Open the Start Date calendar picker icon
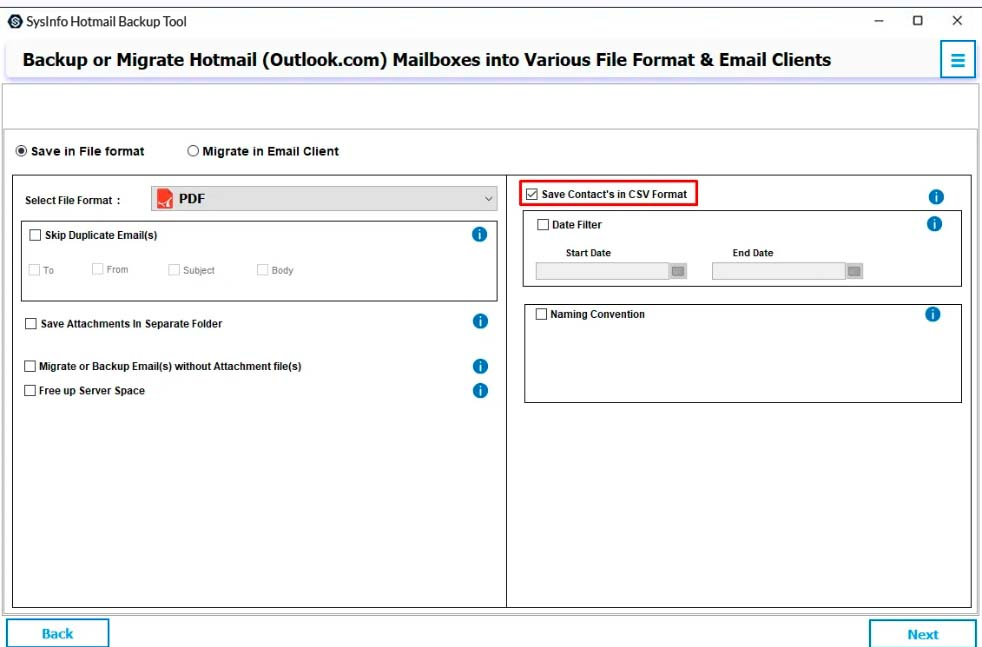 (x=678, y=271)
